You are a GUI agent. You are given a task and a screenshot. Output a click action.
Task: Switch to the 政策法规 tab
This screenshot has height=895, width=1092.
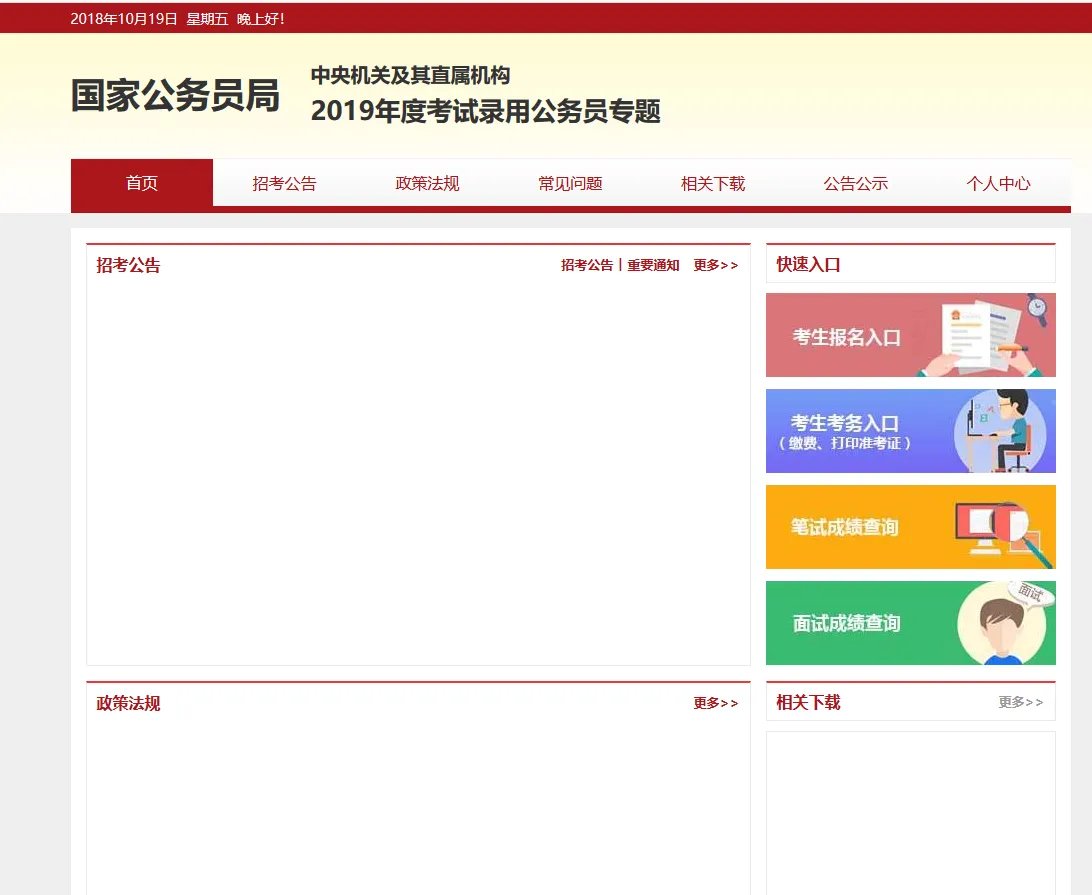(x=426, y=184)
